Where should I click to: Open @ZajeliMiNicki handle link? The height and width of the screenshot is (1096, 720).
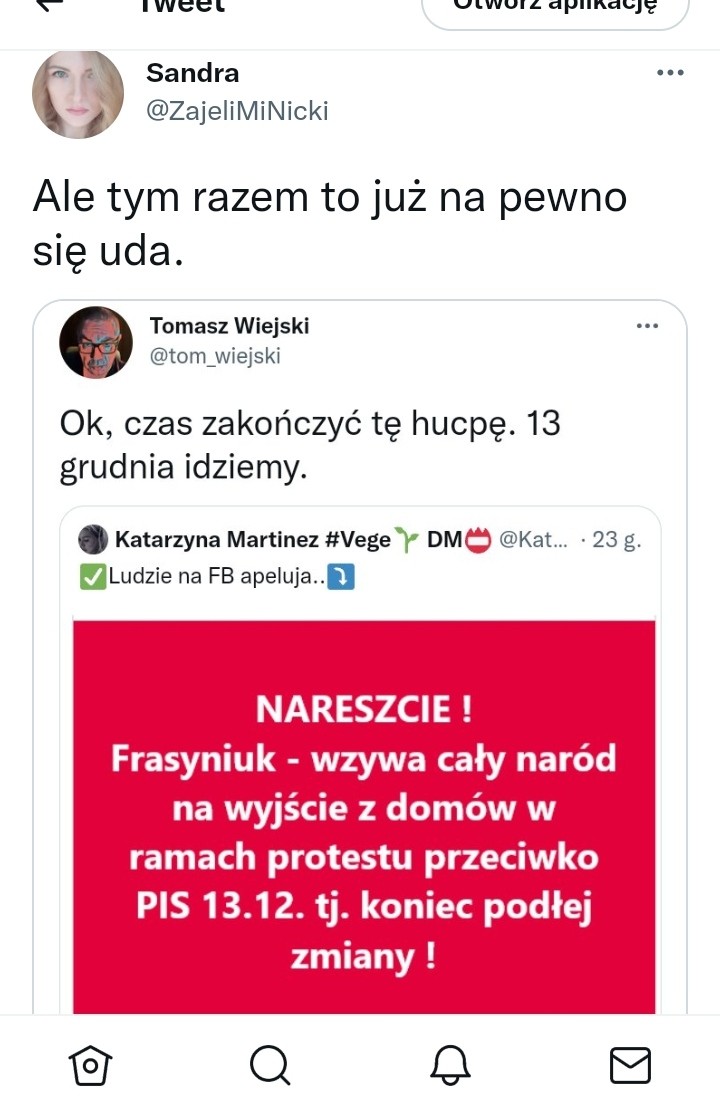[237, 111]
